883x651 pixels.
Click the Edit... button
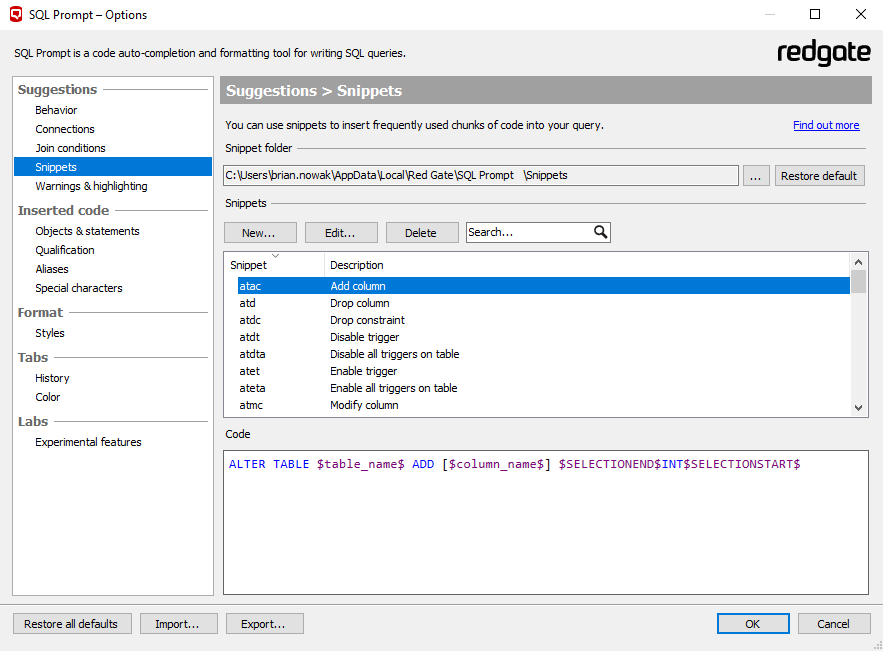pos(341,233)
